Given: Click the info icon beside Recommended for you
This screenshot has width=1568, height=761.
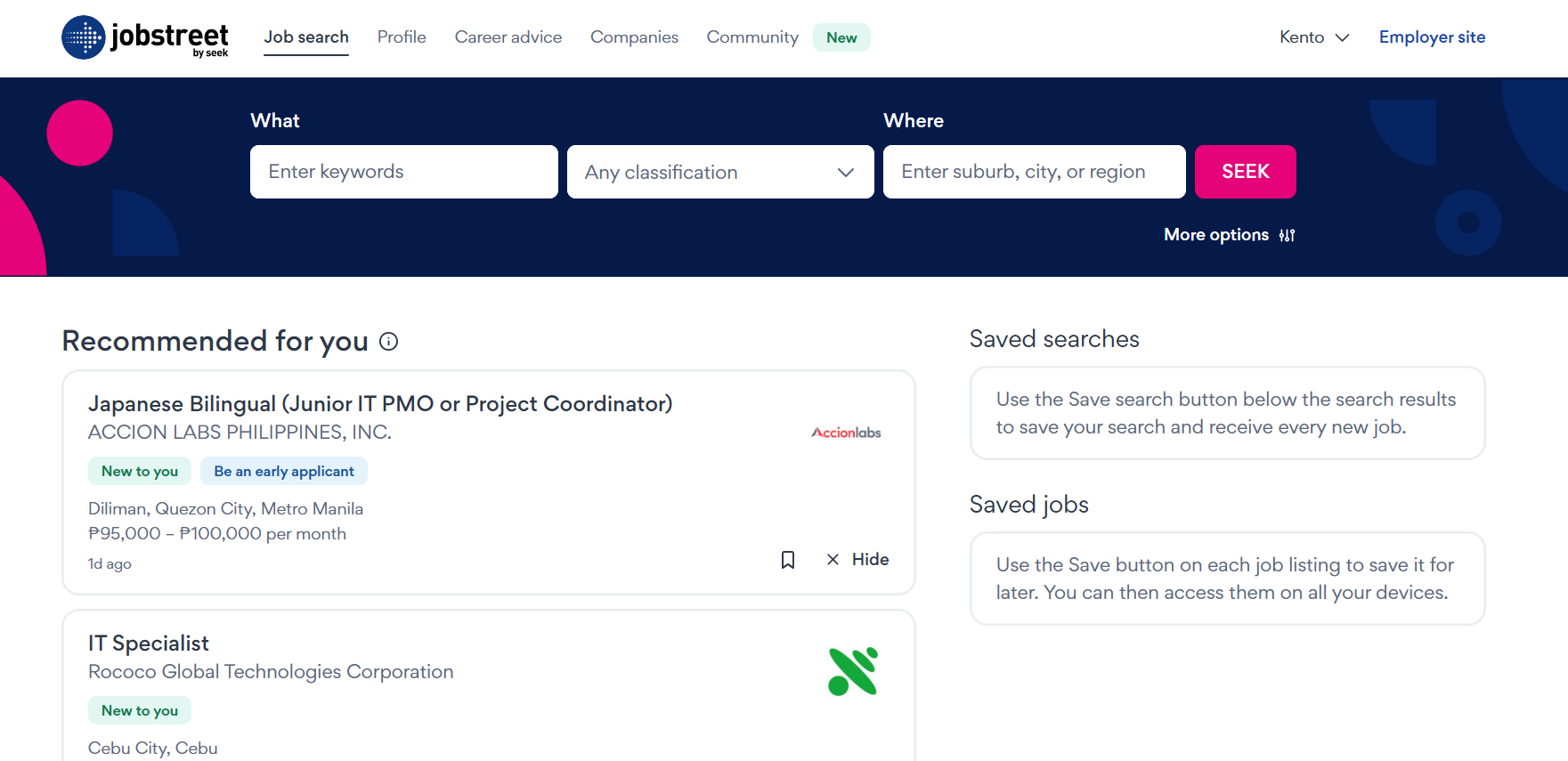Looking at the screenshot, I should pyautogui.click(x=388, y=342).
